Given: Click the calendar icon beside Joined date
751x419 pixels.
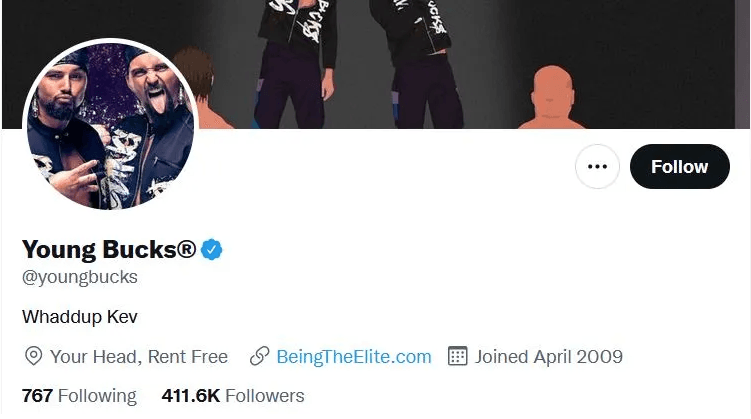Looking at the screenshot, I should point(458,356).
